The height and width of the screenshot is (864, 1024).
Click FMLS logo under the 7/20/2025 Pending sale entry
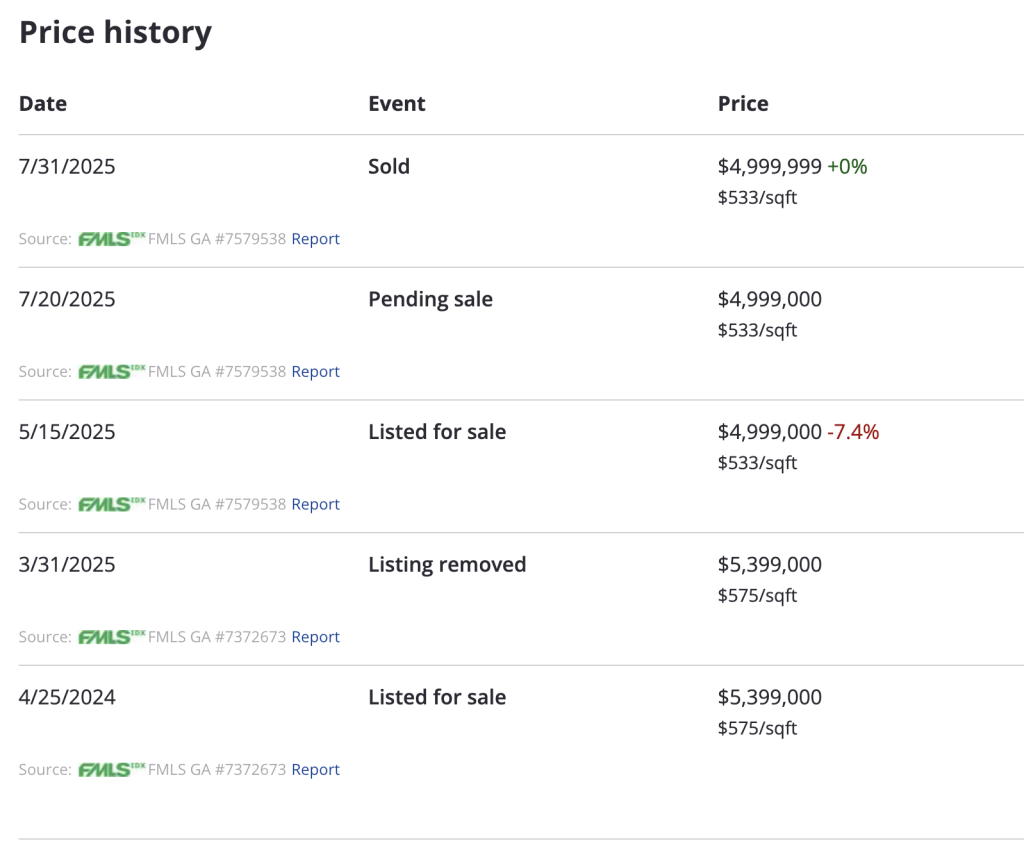[x=111, y=372]
